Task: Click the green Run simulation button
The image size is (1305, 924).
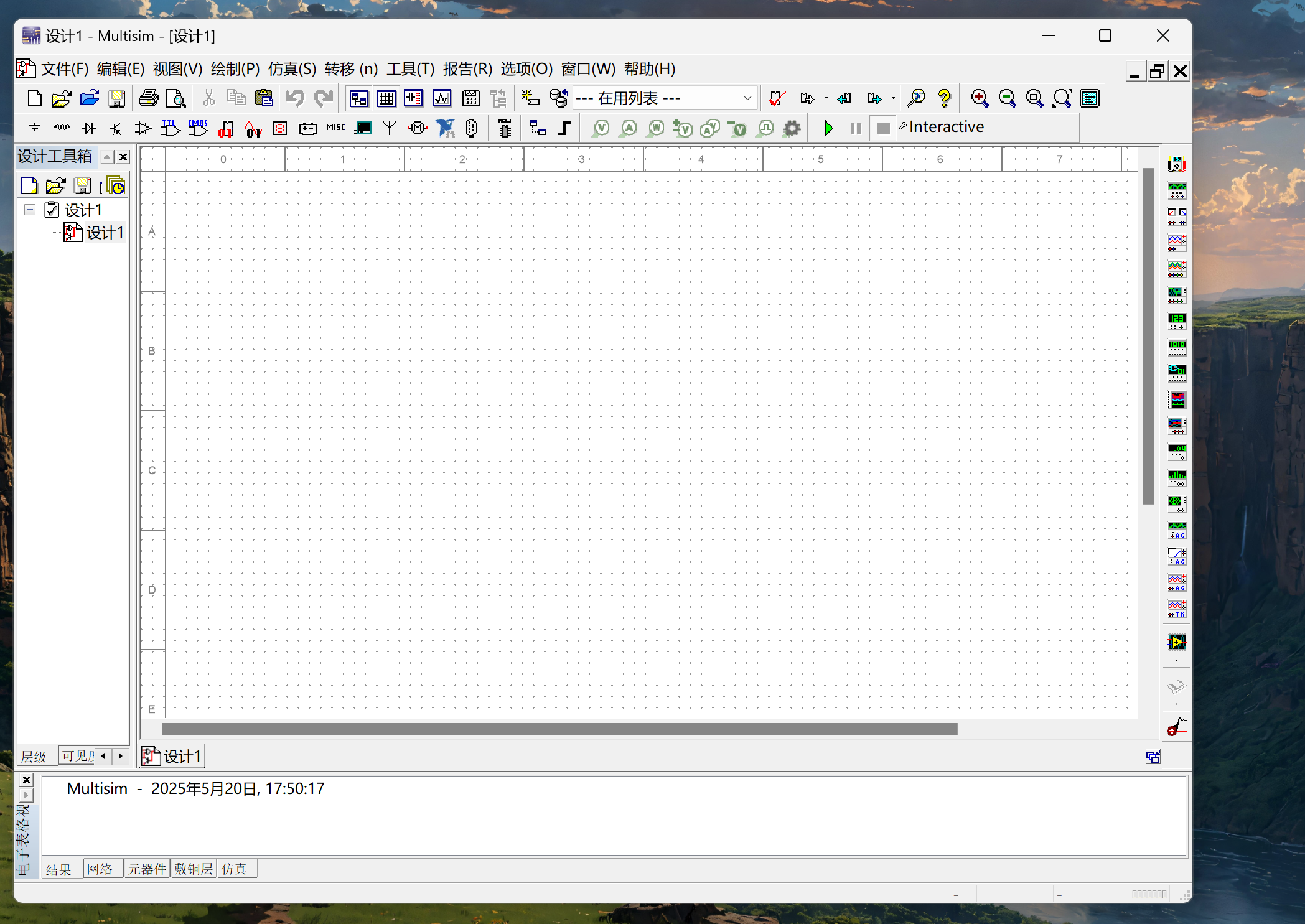Action: tap(828, 128)
